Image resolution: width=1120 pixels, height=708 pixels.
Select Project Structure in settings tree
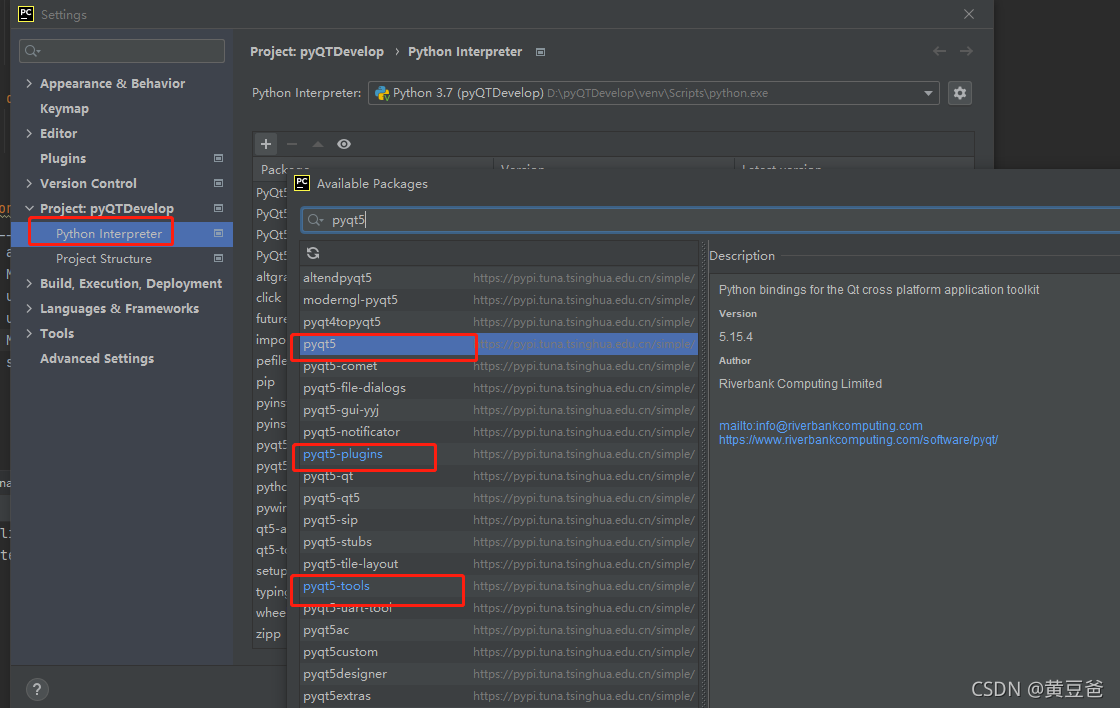pyautogui.click(x=104, y=259)
